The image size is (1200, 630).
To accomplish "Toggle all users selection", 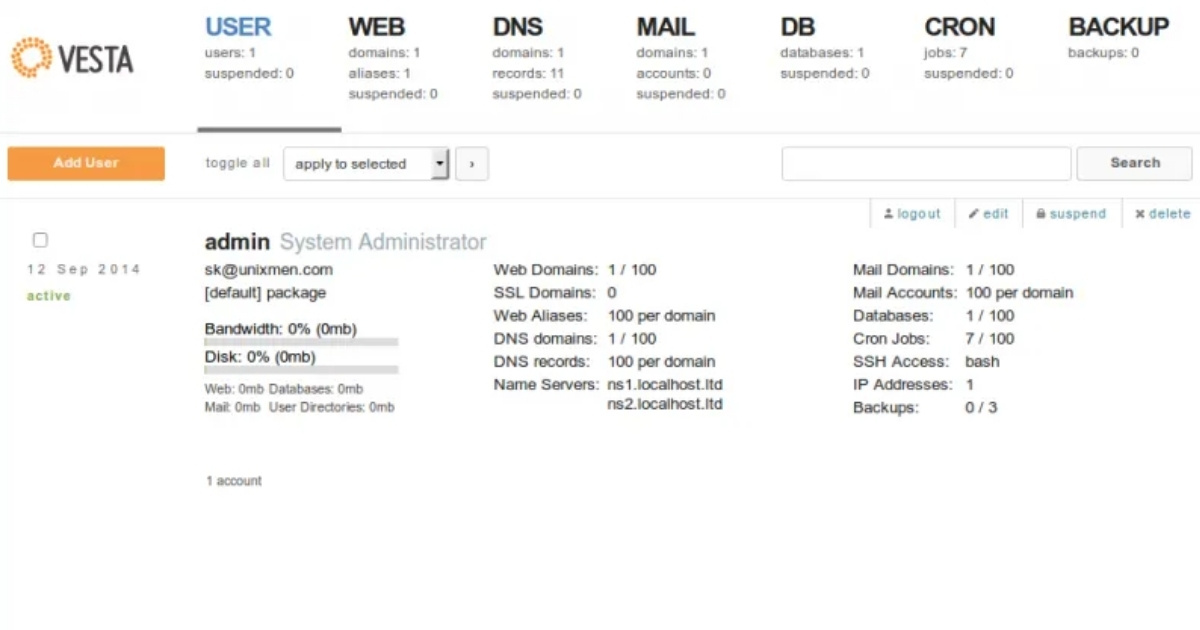I will coord(238,163).
